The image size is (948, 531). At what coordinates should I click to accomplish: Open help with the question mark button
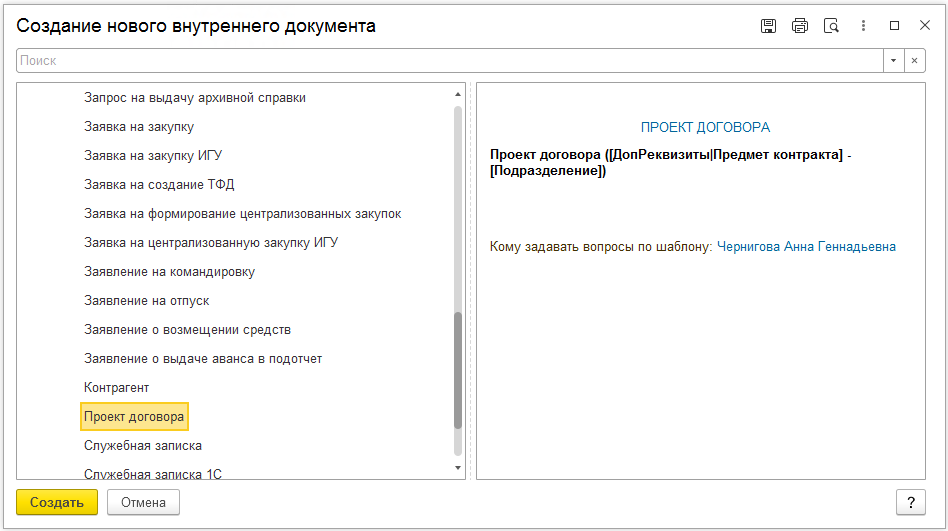tap(911, 503)
